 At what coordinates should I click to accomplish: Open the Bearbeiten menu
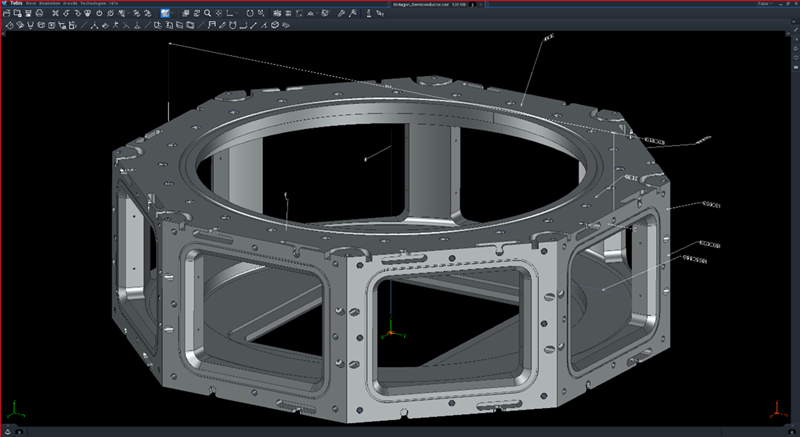pyautogui.click(x=51, y=4)
